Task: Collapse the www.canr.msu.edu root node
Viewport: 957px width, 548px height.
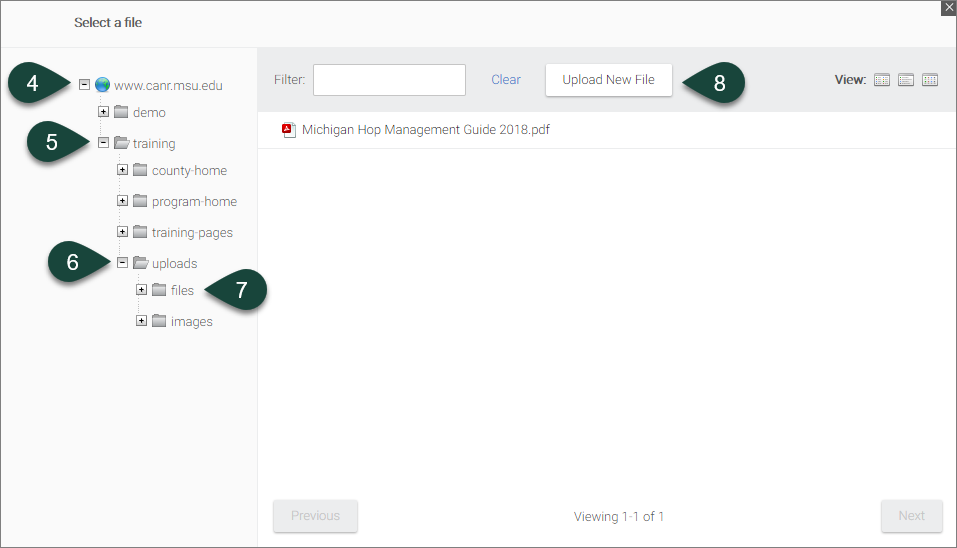Action: [x=84, y=85]
